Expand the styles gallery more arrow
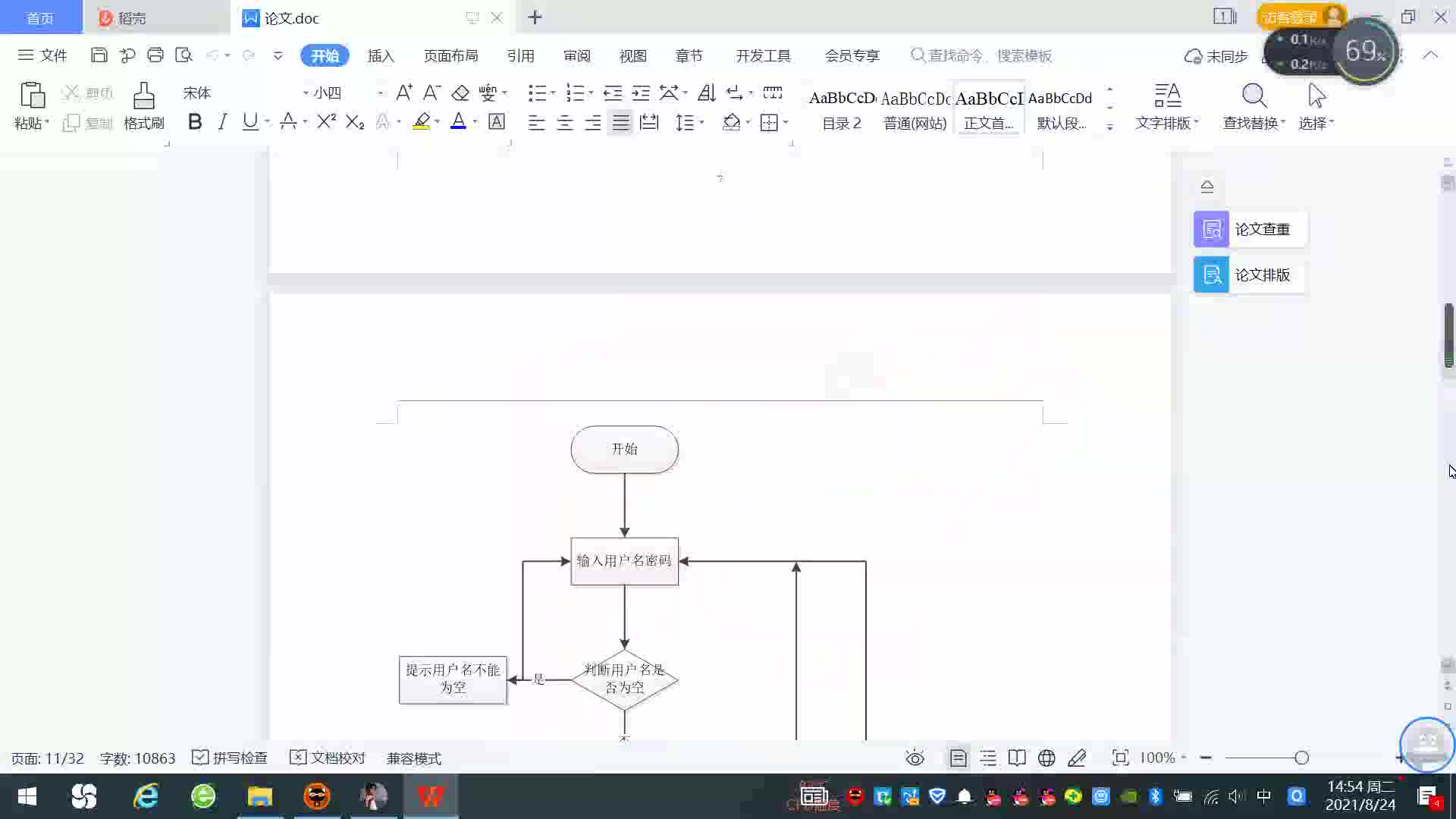The width and height of the screenshot is (1456, 819). (1109, 127)
